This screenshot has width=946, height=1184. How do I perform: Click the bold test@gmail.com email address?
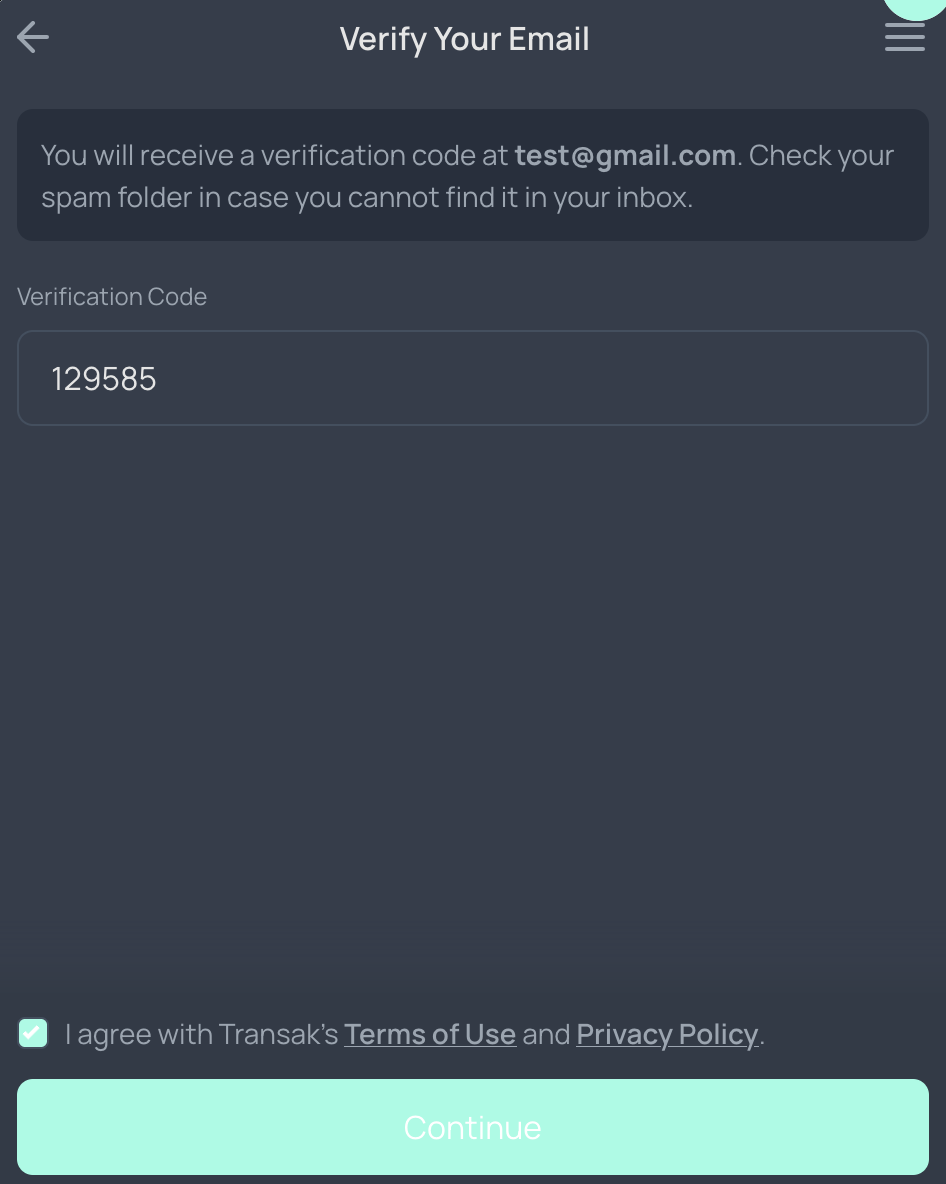(x=625, y=156)
